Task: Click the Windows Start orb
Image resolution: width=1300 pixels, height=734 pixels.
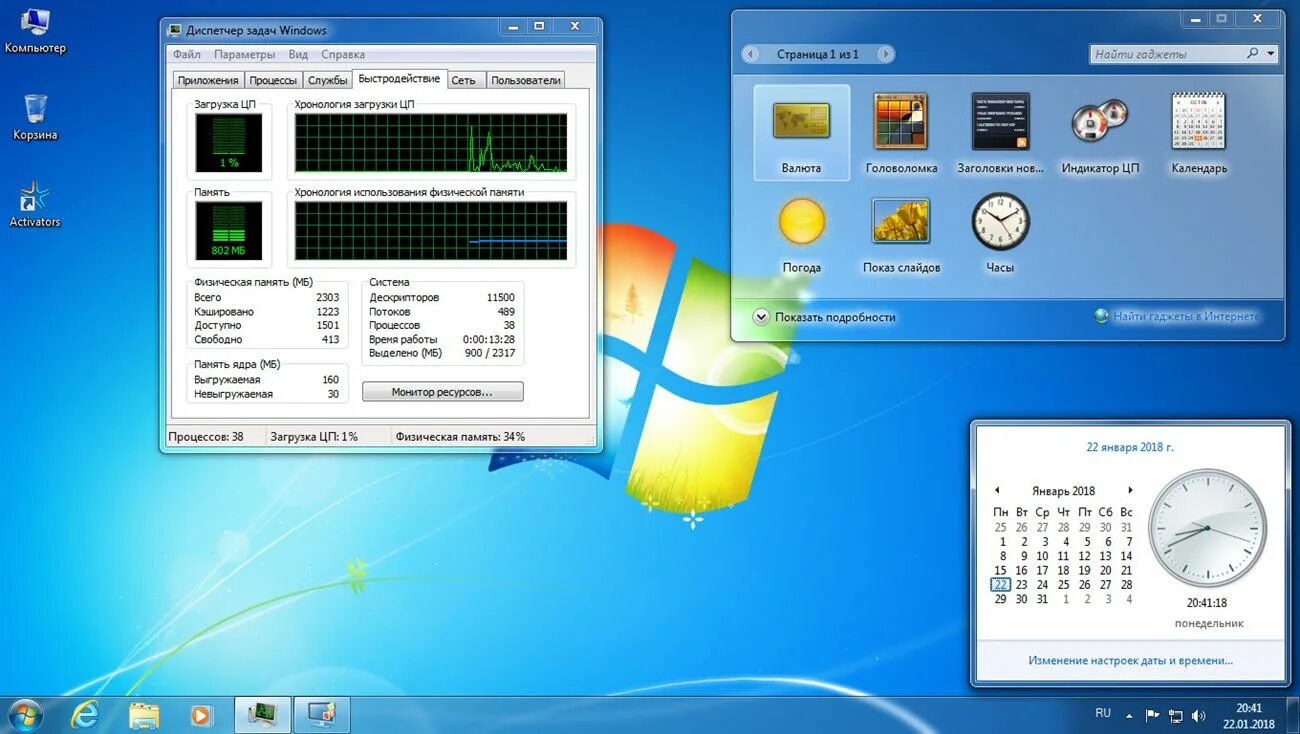Action: [x=25, y=714]
